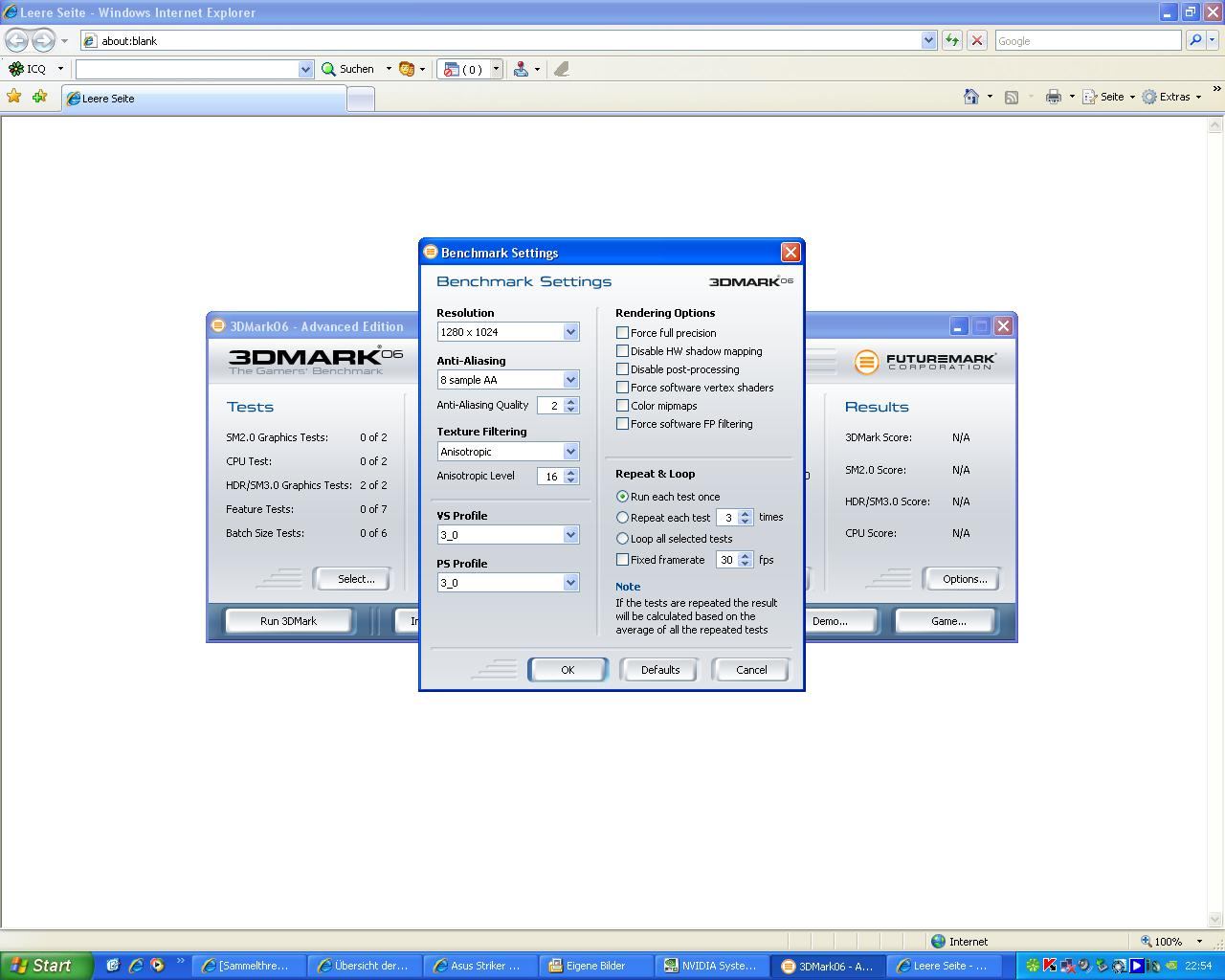1225x980 pixels.
Task: Click the zoom level magnifier in status bar
Action: pyautogui.click(x=1146, y=941)
